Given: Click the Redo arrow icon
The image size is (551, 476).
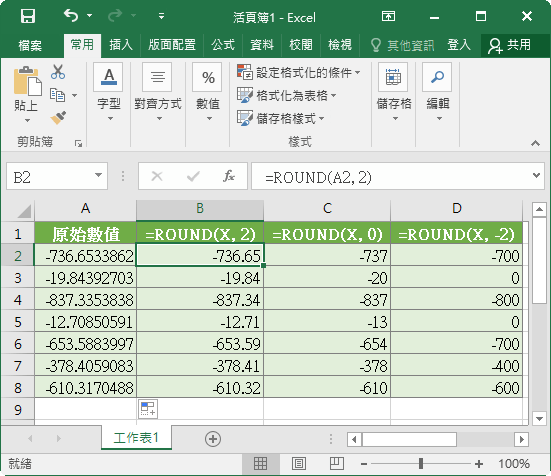Looking at the screenshot, I should (x=115, y=16).
